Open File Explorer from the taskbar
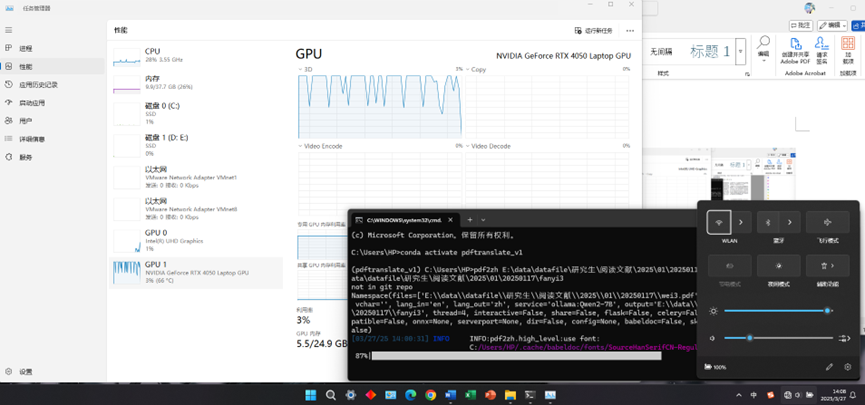Image resolution: width=865 pixels, height=405 pixels. (x=510, y=395)
